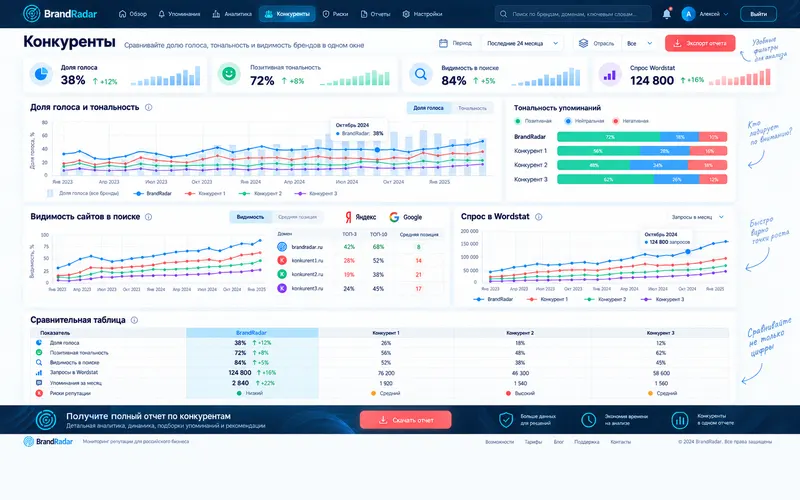Open the Упоминания nav tab
This screenshot has width=800, height=500.
coord(179,14)
